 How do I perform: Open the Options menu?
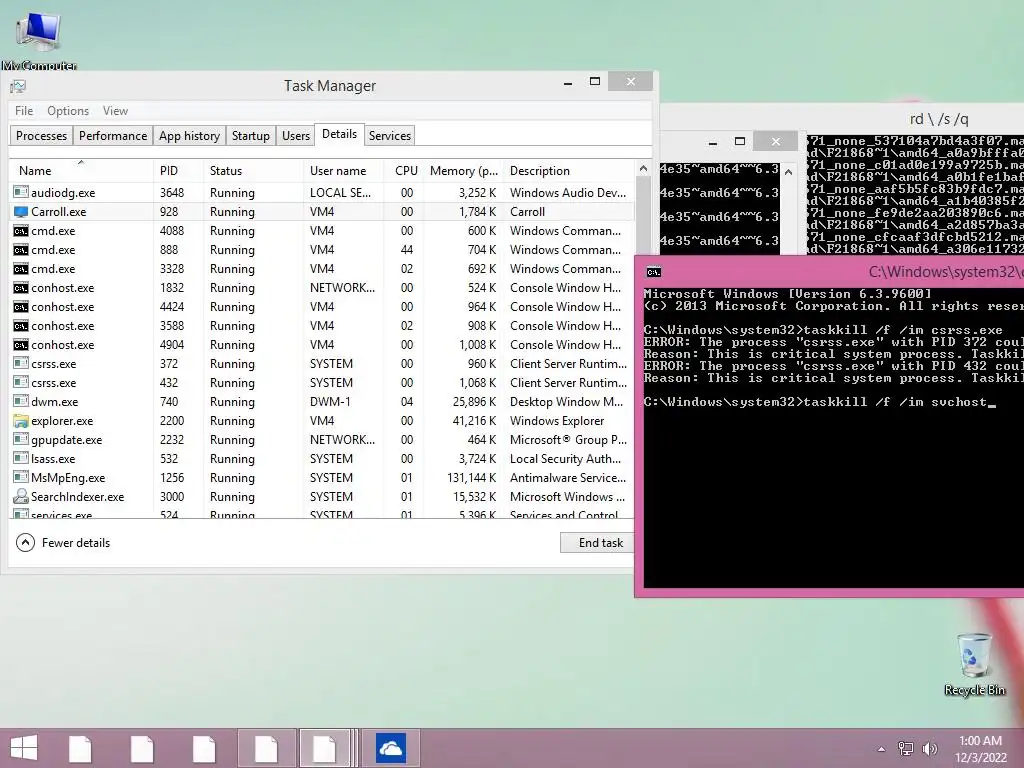click(x=68, y=110)
